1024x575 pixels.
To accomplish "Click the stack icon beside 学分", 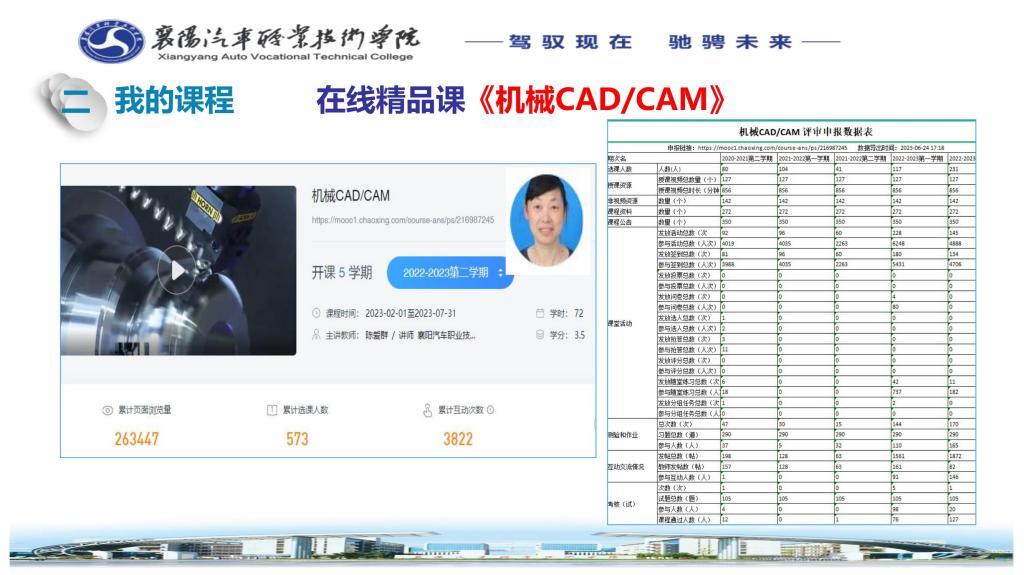I will [541, 335].
